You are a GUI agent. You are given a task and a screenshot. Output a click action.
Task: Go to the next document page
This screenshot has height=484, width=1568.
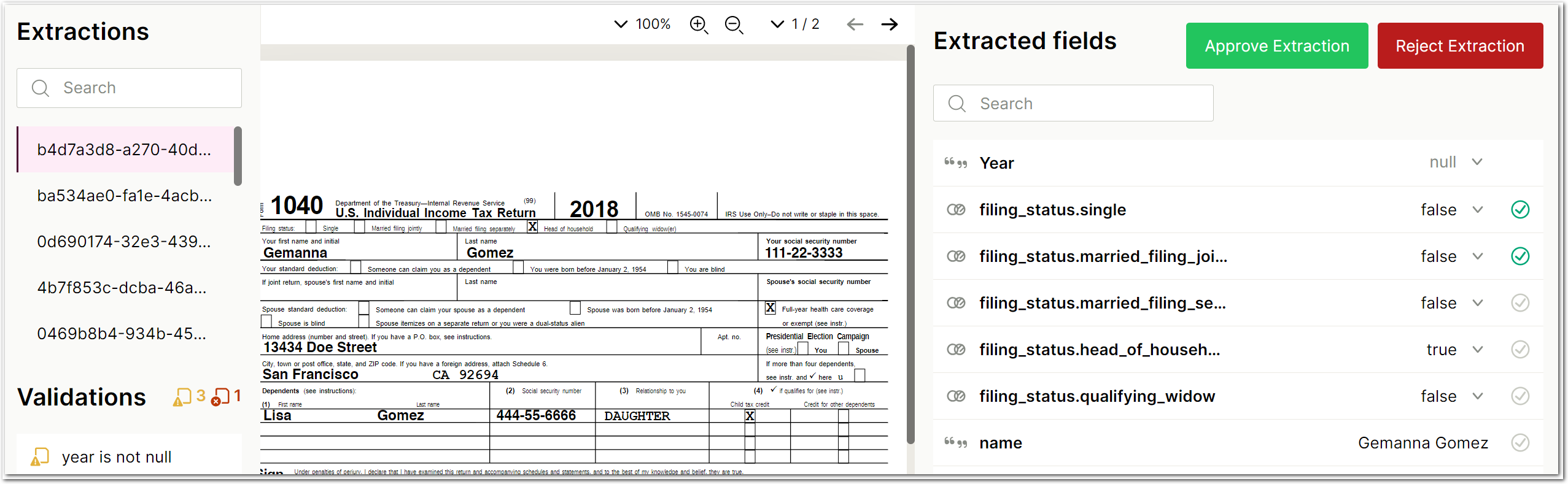click(889, 25)
